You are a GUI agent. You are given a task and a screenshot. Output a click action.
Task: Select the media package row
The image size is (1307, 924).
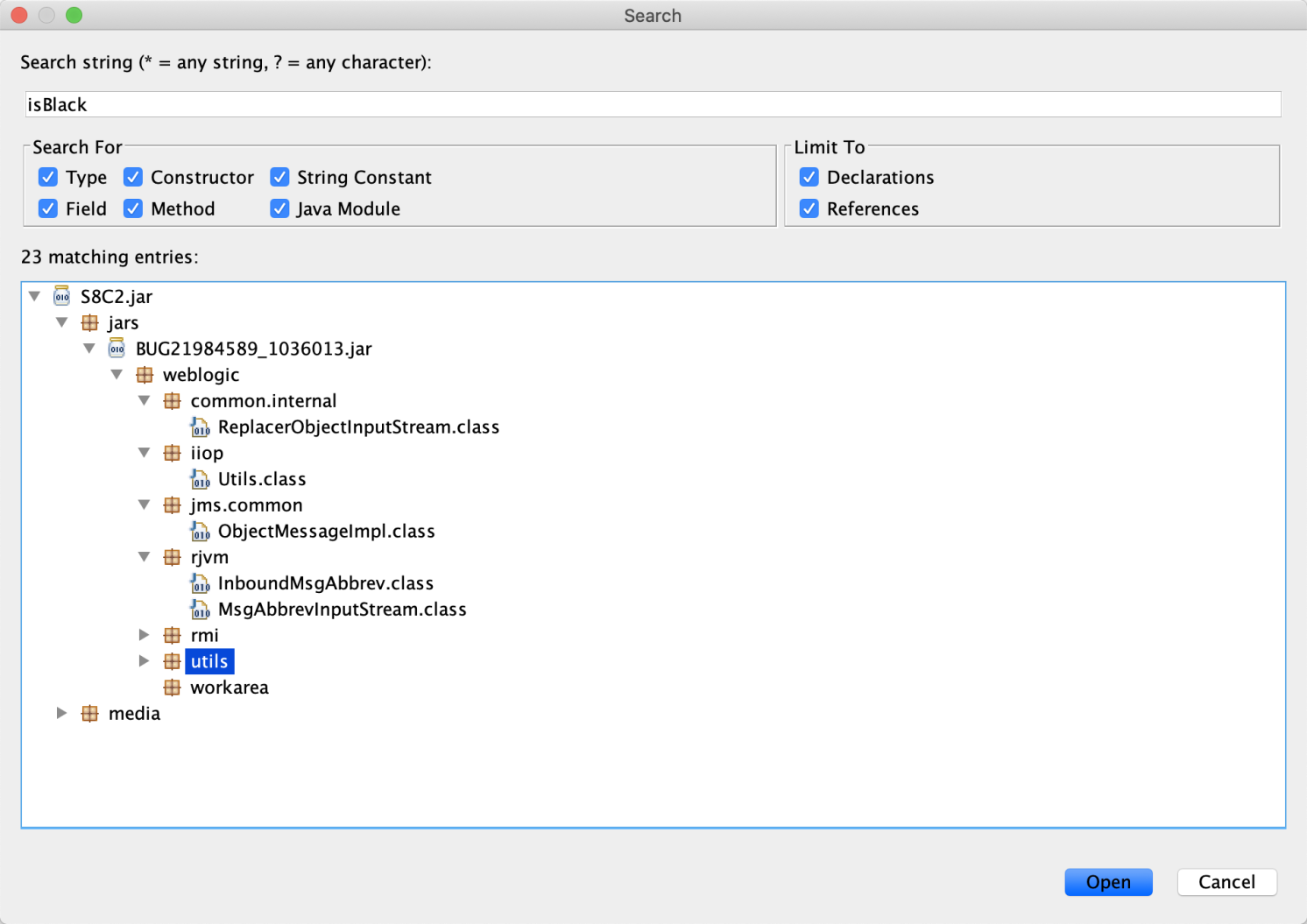point(134,713)
